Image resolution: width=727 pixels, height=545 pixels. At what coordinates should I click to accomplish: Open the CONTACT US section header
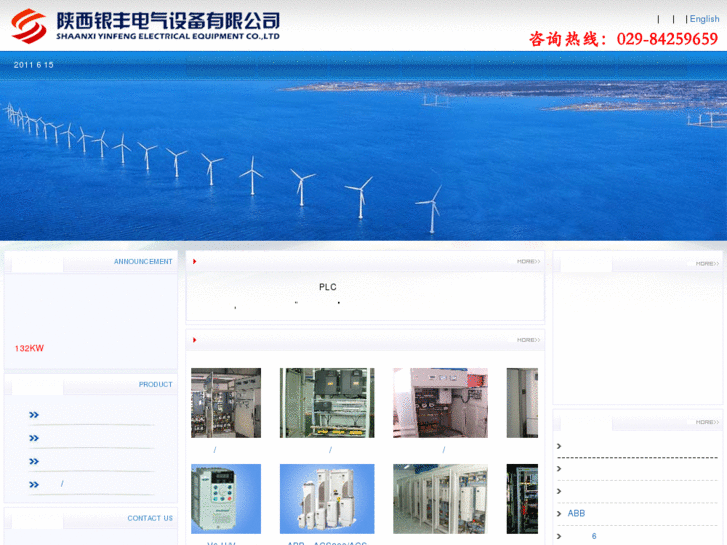[x=150, y=518]
